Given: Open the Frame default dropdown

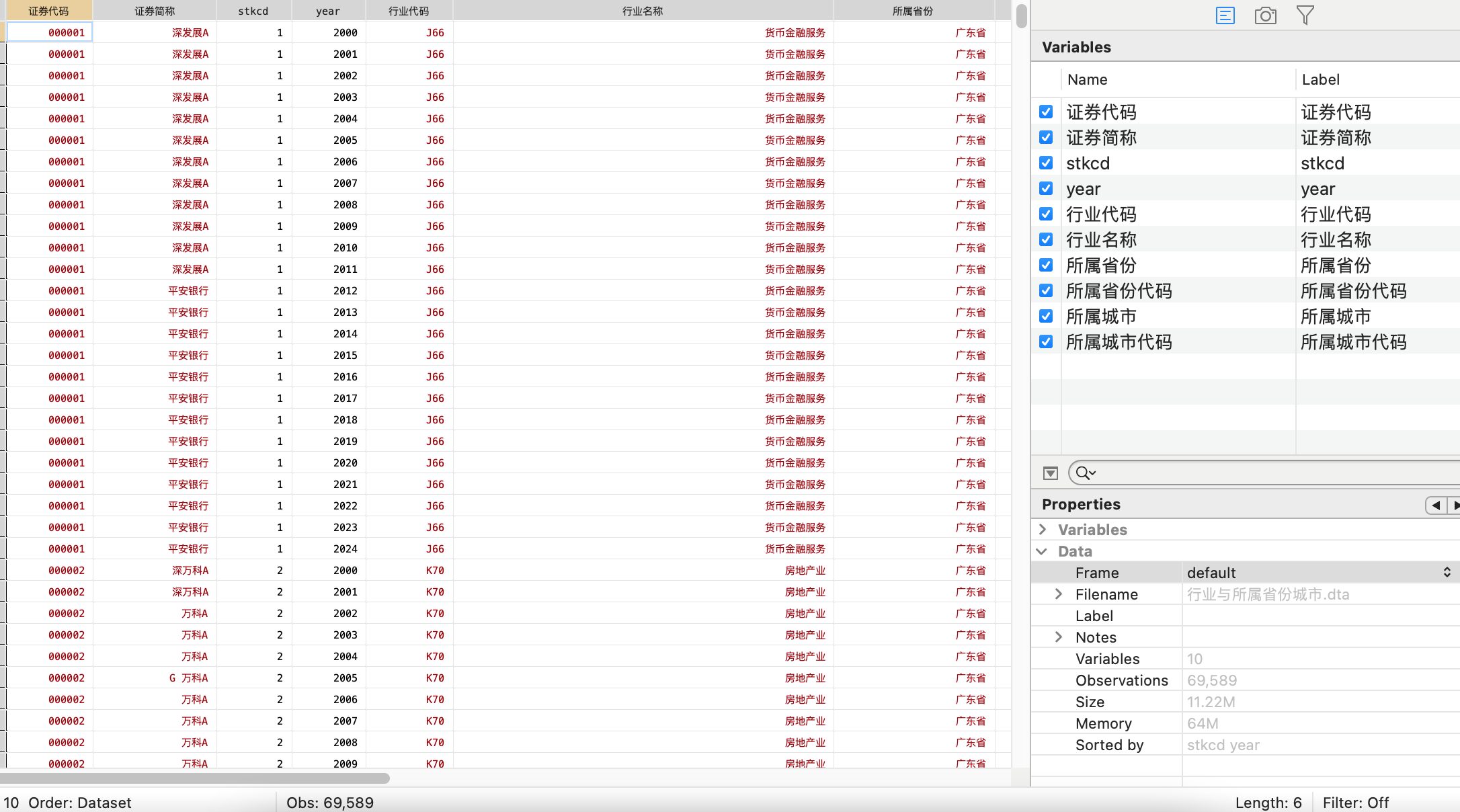Looking at the screenshot, I should 1317,573.
